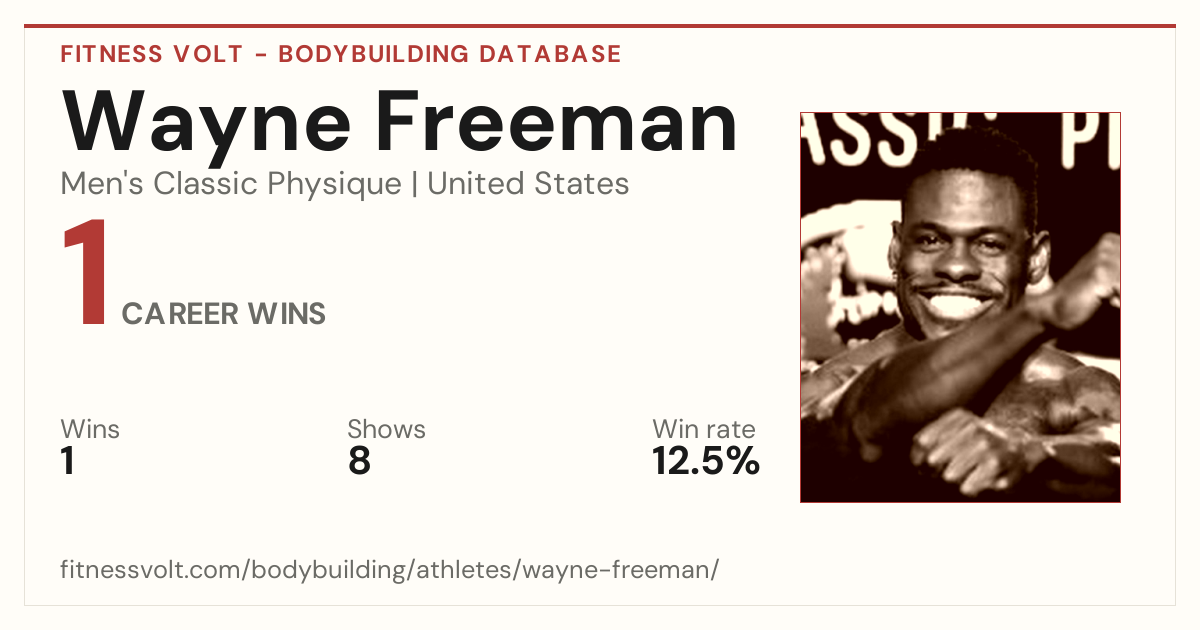
Task: Select the 12.5% win rate value
Action: (706, 461)
